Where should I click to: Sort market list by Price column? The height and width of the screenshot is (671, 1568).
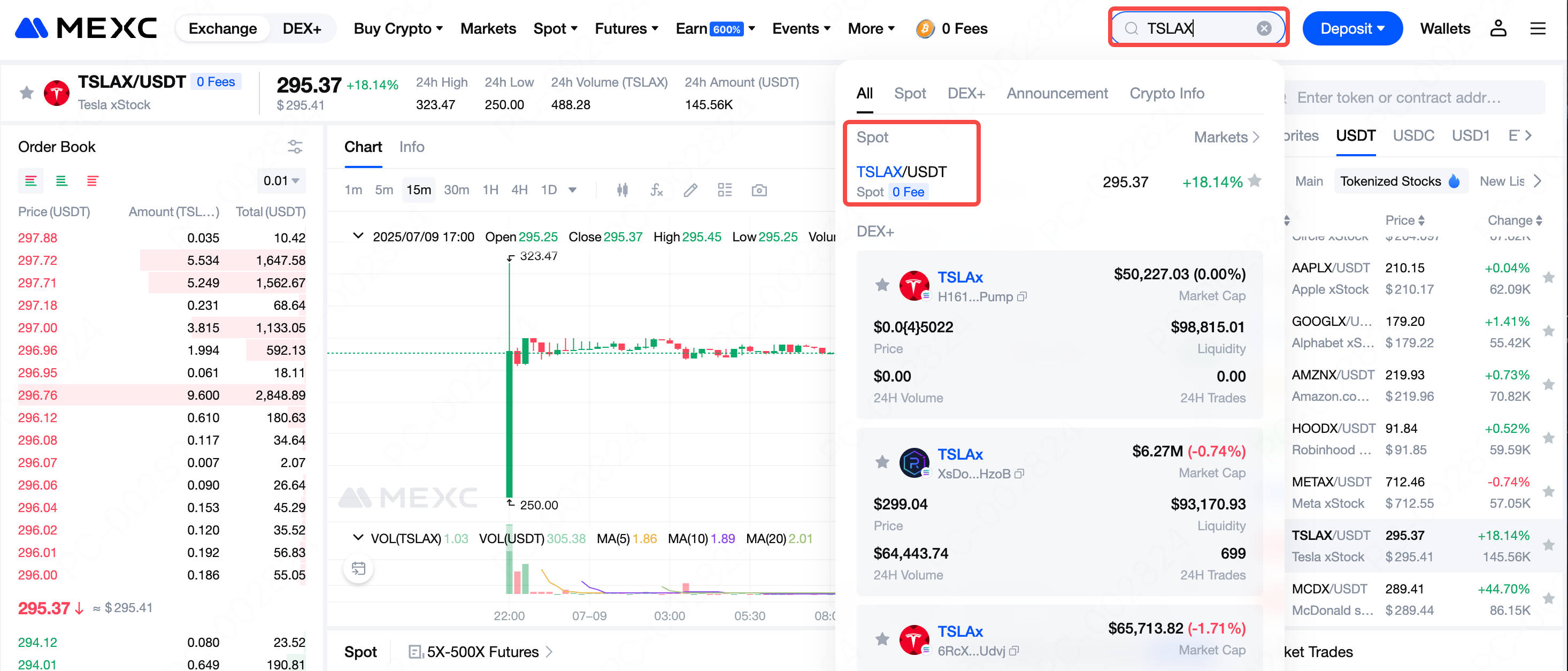(1404, 220)
